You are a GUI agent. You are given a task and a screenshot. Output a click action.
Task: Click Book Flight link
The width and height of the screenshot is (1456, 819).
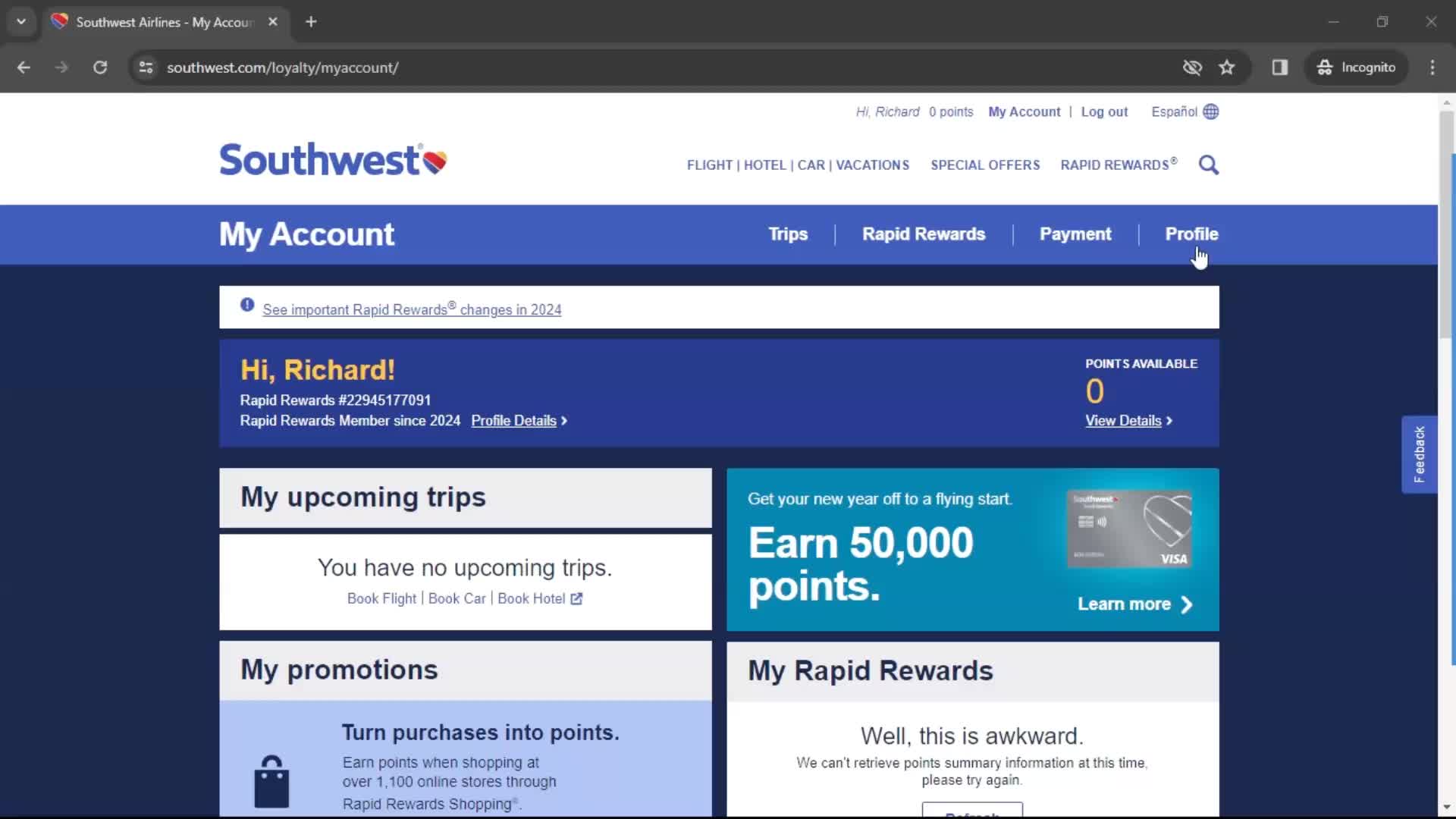tap(381, 598)
